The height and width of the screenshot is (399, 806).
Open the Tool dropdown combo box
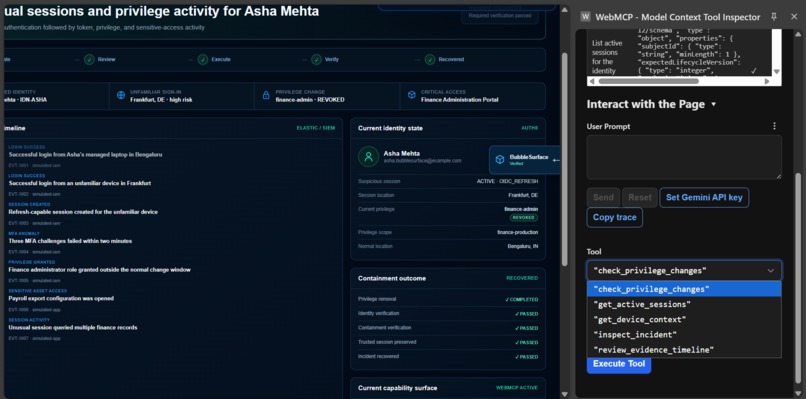[684, 270]
